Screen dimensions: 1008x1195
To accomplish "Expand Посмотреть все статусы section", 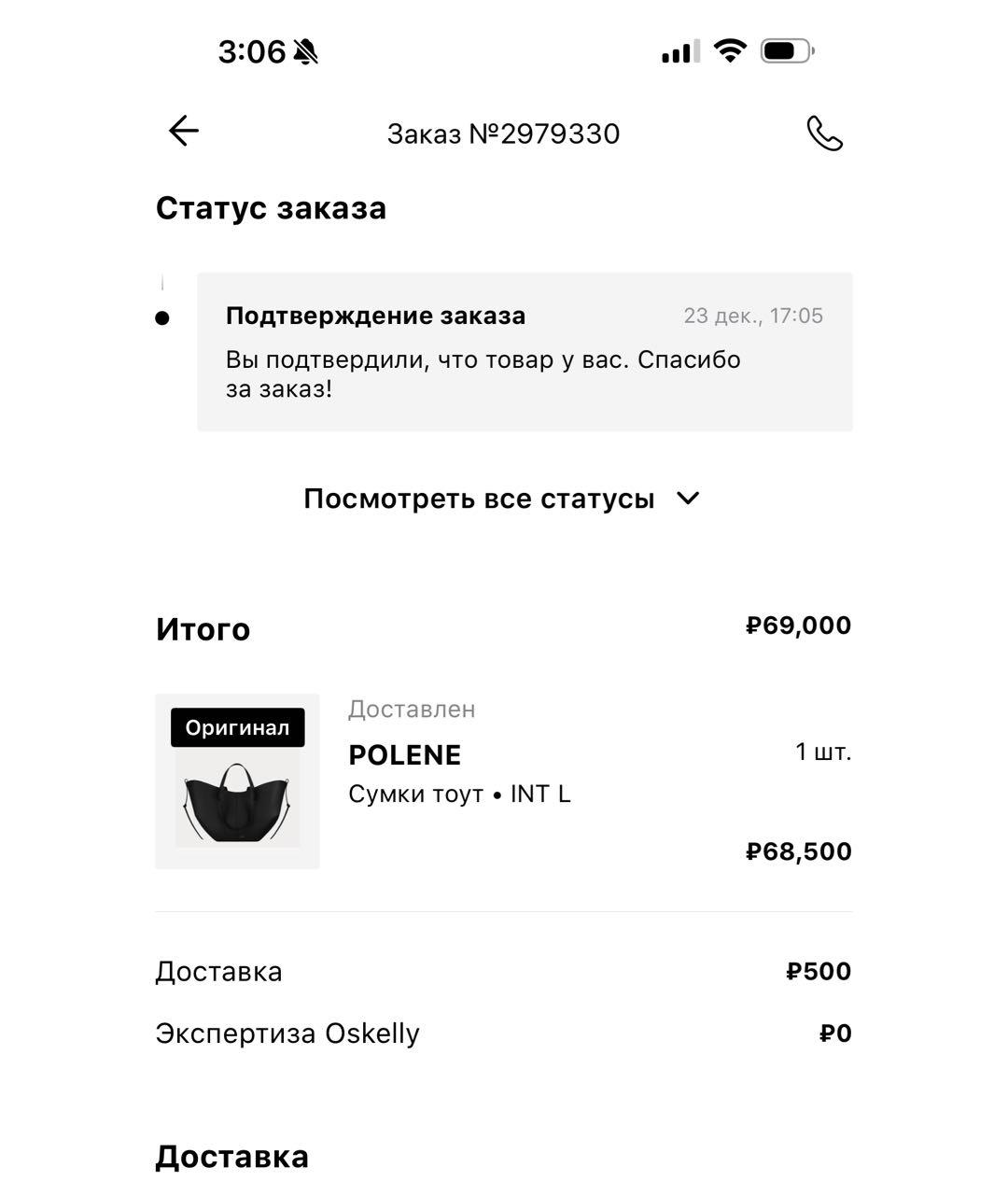I will 479,499.
